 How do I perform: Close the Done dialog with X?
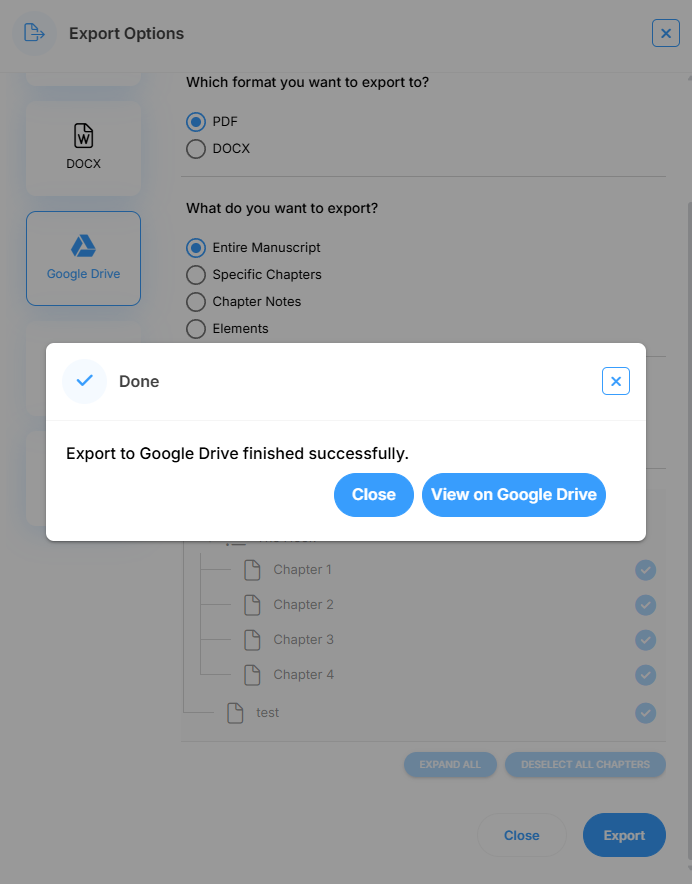[616, 381]
